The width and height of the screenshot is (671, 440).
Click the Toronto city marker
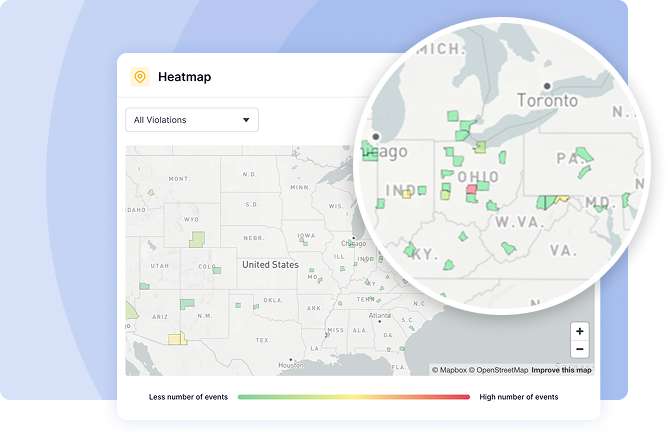(547, 86)
